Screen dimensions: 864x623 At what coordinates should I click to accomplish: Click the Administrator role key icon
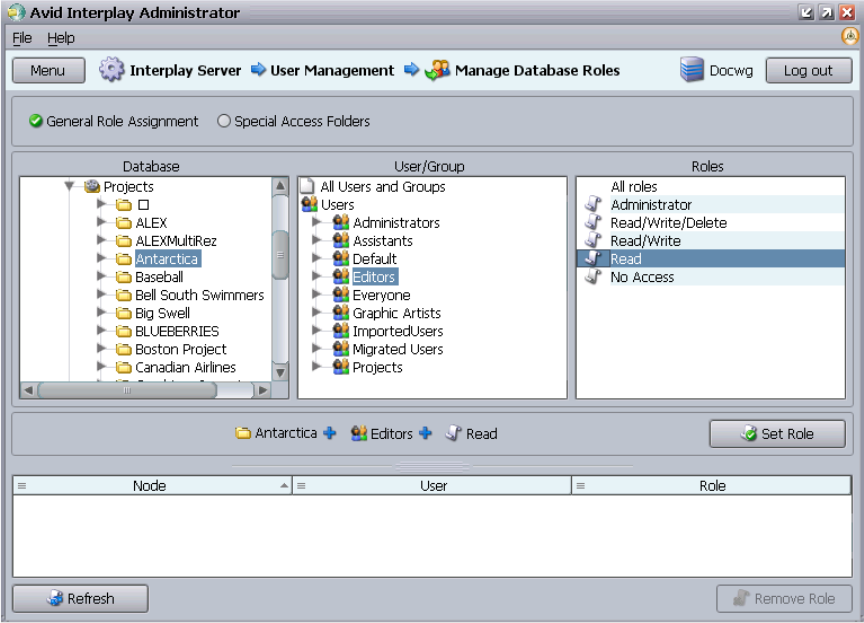pyautogui.click(x=593, y=205)
